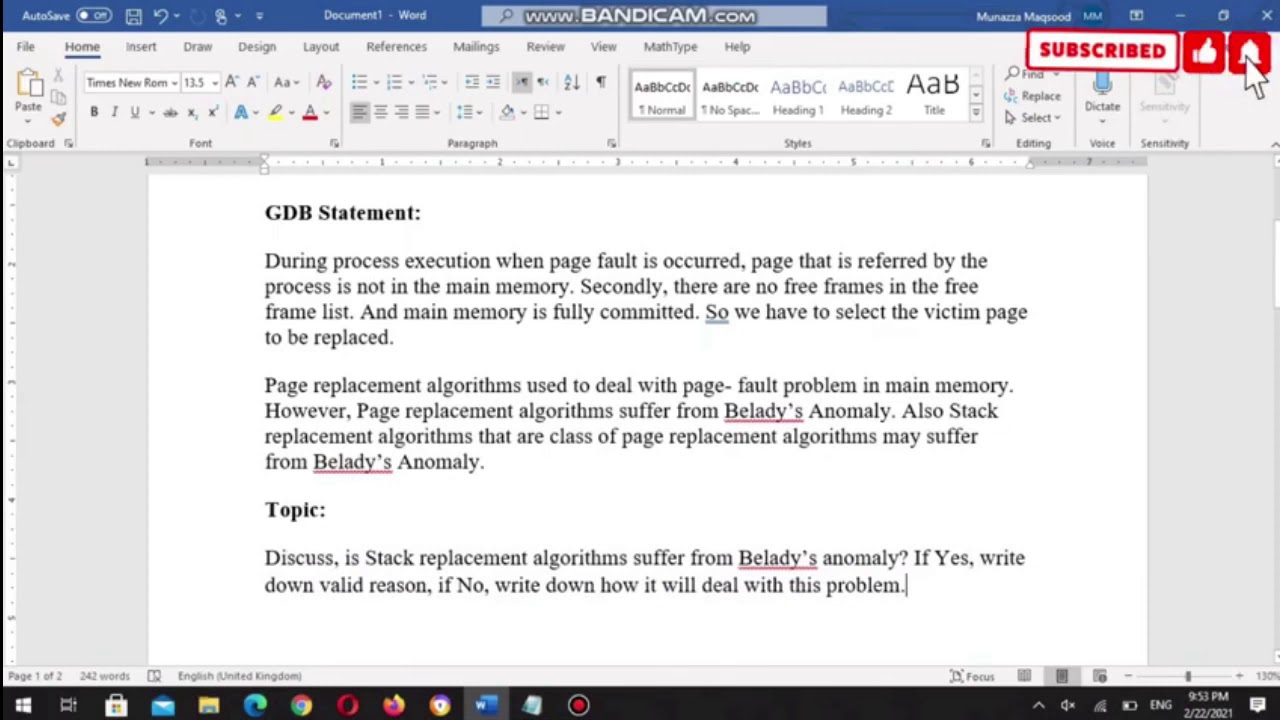Increase paragraph indent

pyautogui.click(x=493, y=82)
